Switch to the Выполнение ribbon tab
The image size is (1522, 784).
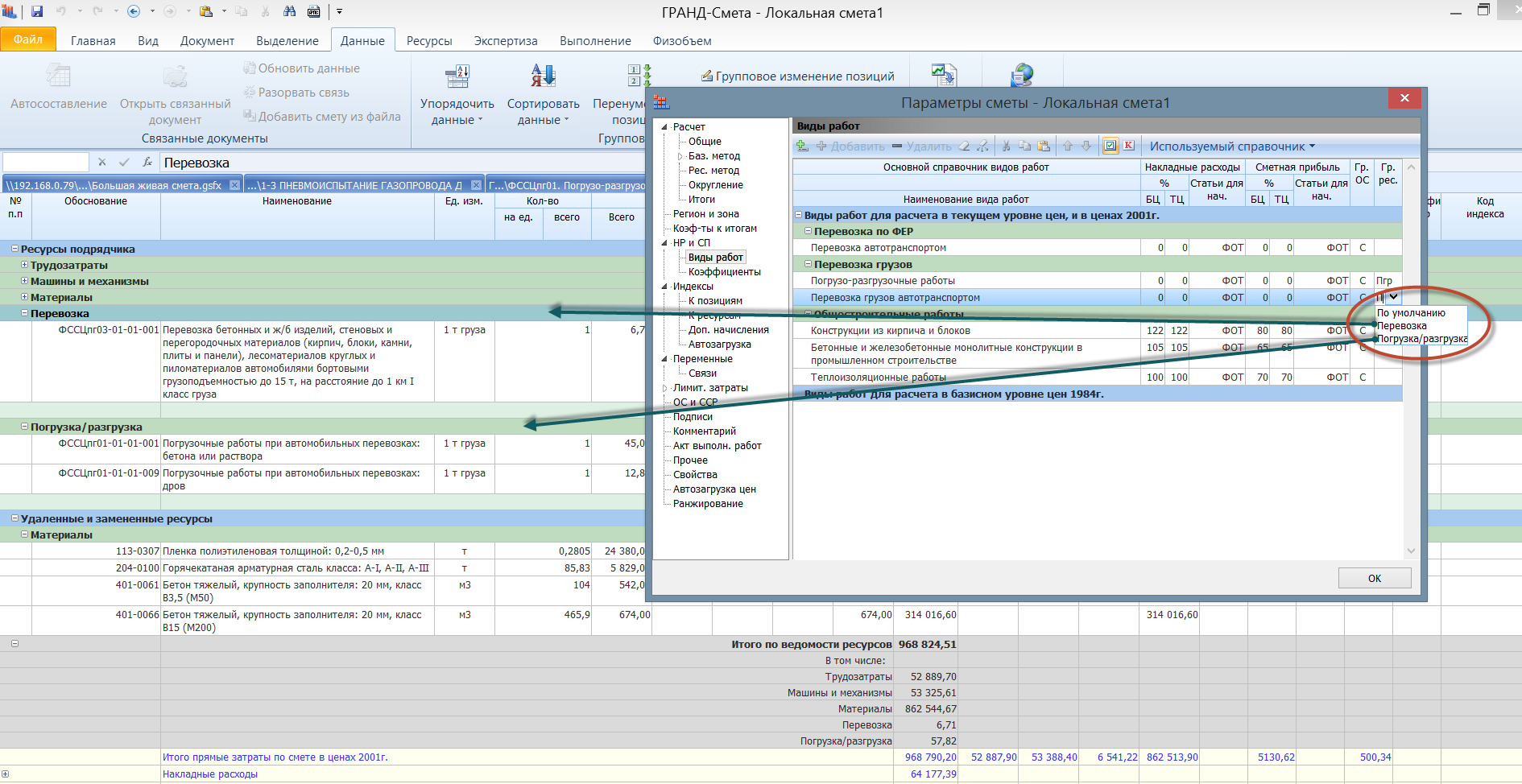pyautogui.click(x=595, y=41)
